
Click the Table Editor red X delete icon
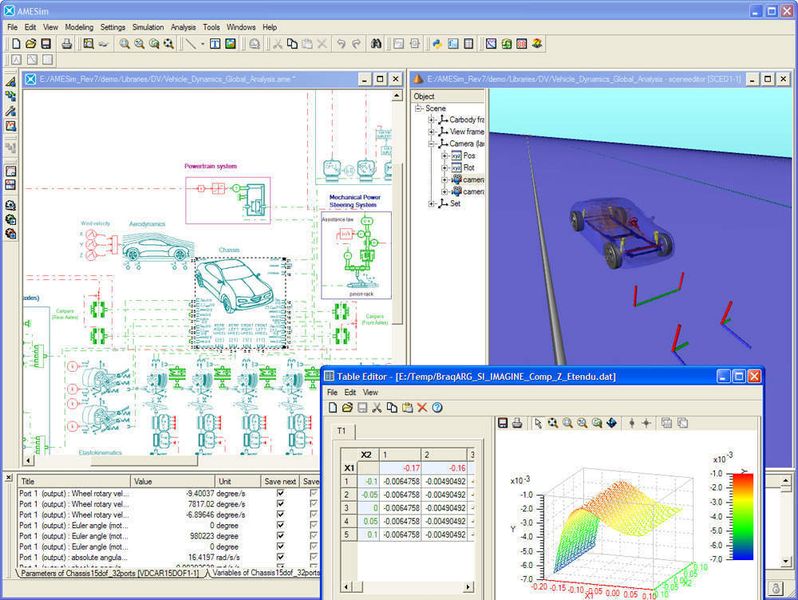coord(422,408)
